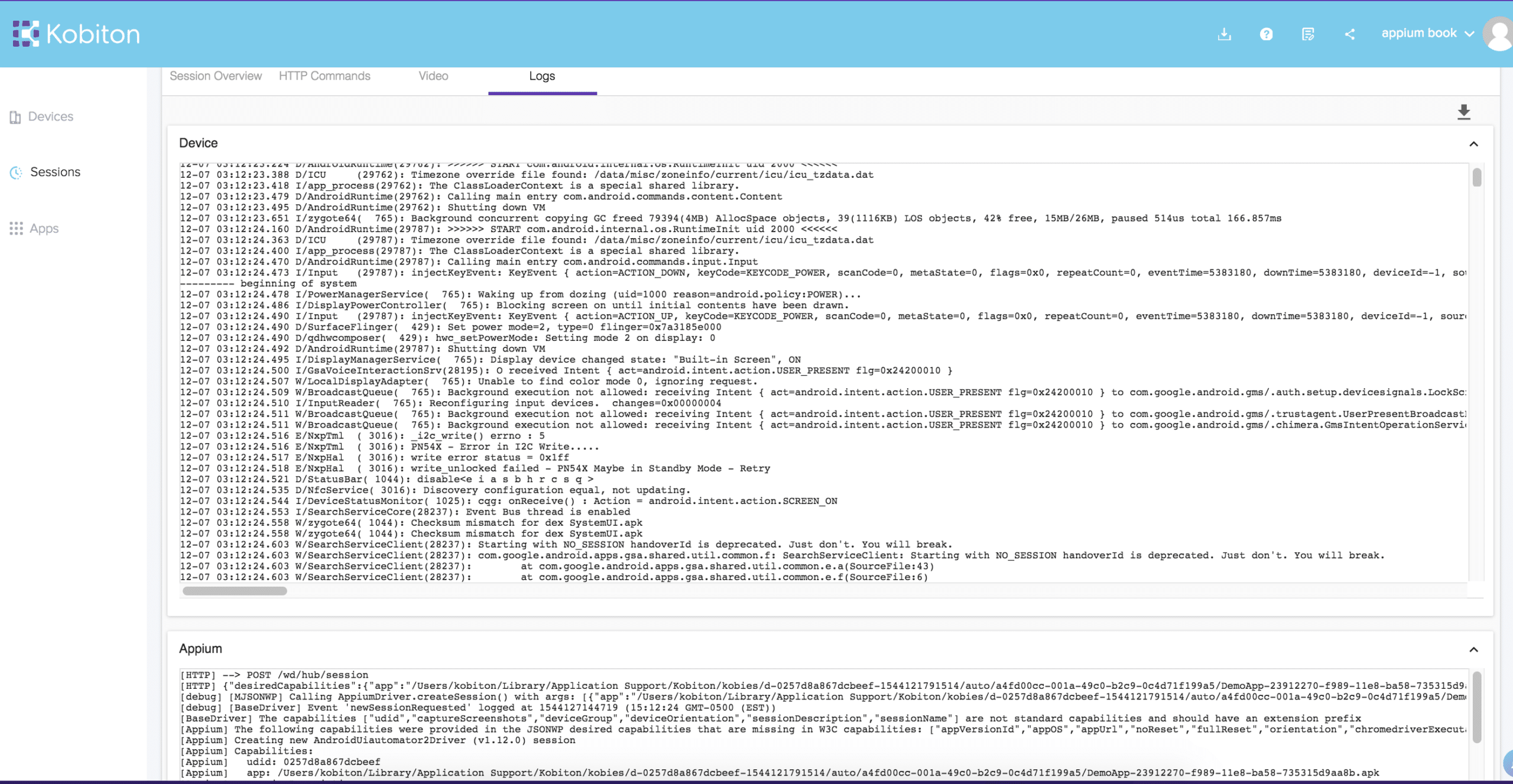Switch to Session Overview tab

tap(216, 76)
